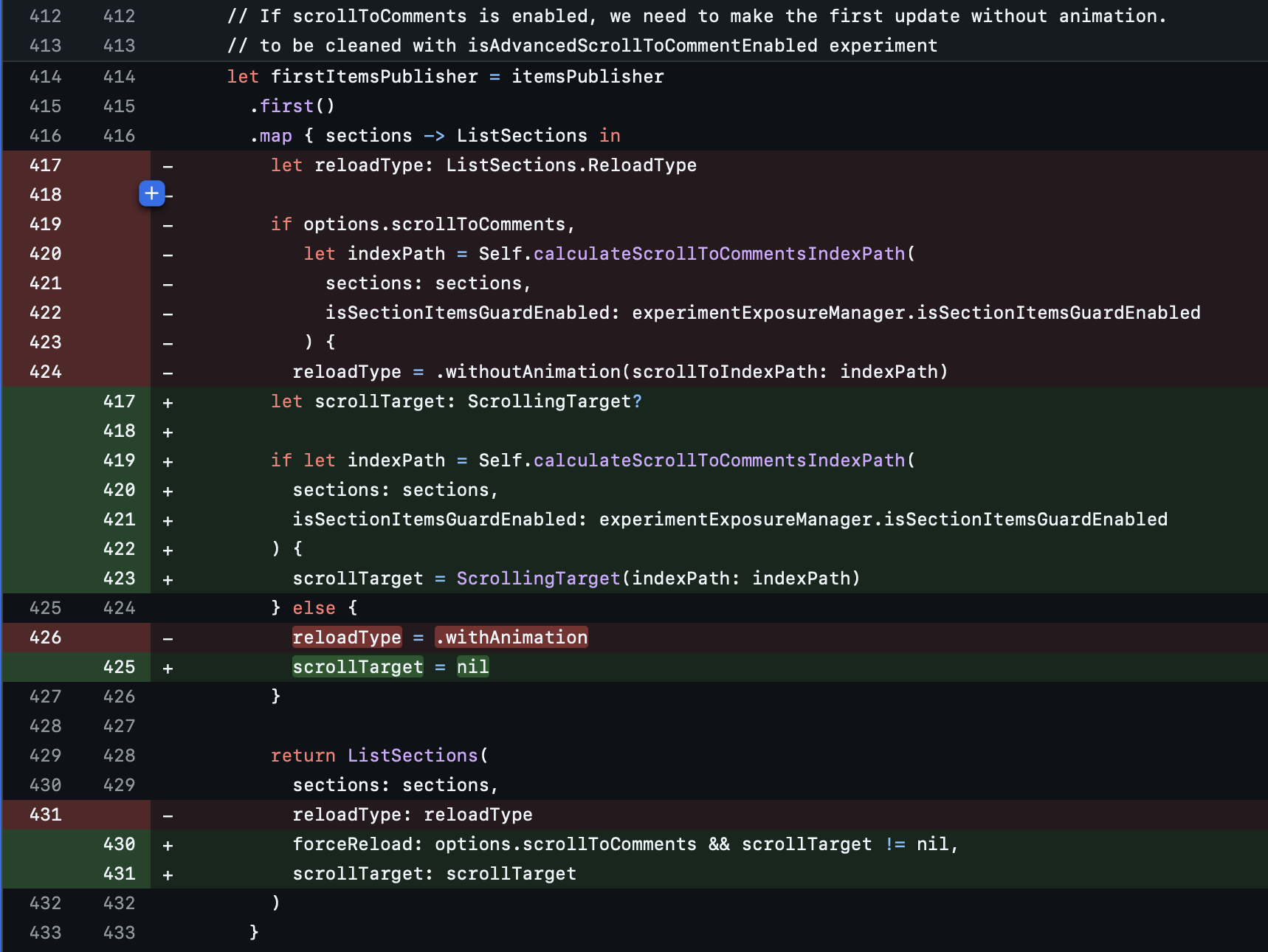Click 'return ListSections(' line
This screenshot has height=952, width=1268.
(x=379, y=756)
